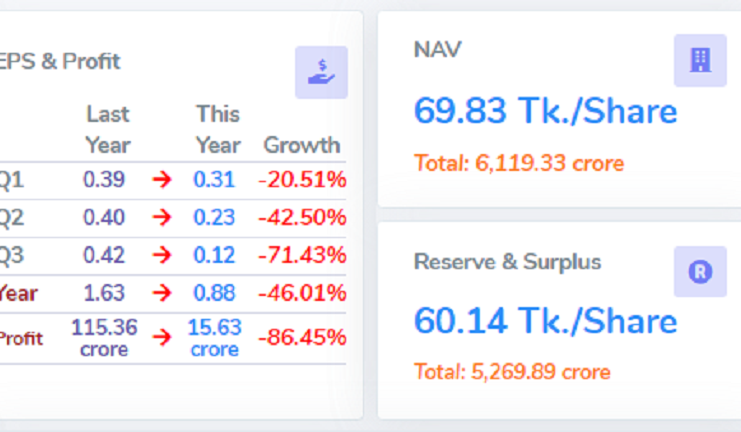Select the Q1 growth value -20.51%

pos(302,180)
